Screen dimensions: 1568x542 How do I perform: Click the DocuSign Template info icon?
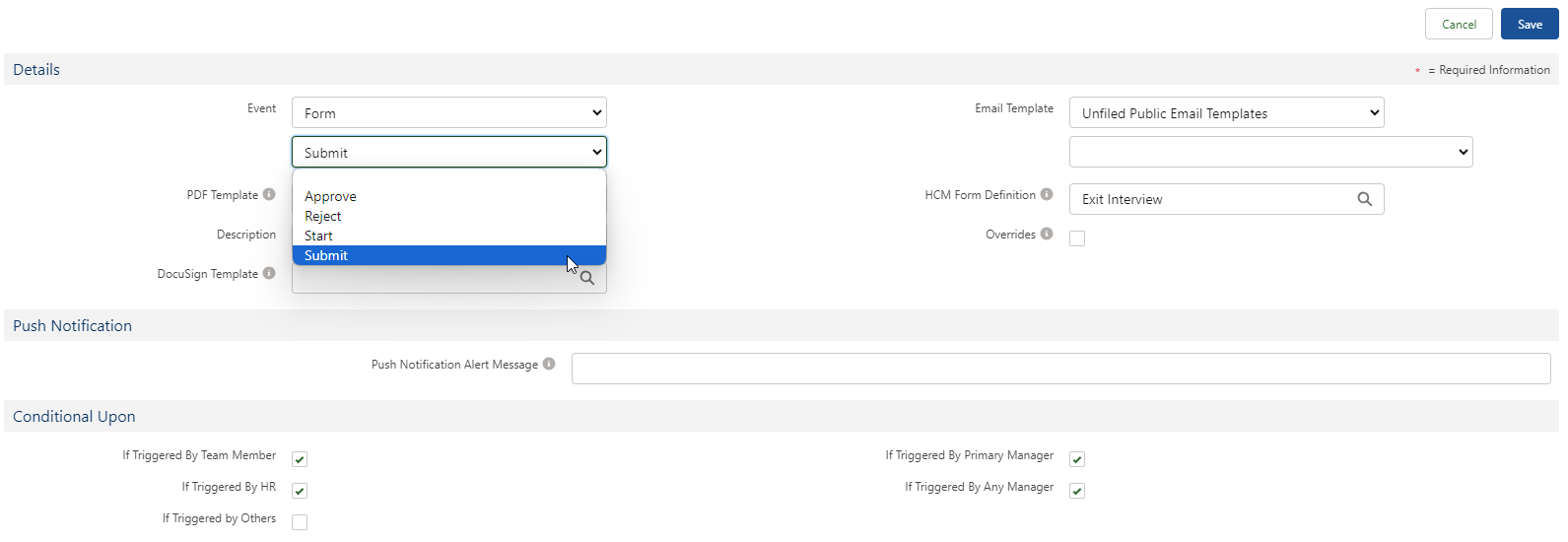coord(269,274)
